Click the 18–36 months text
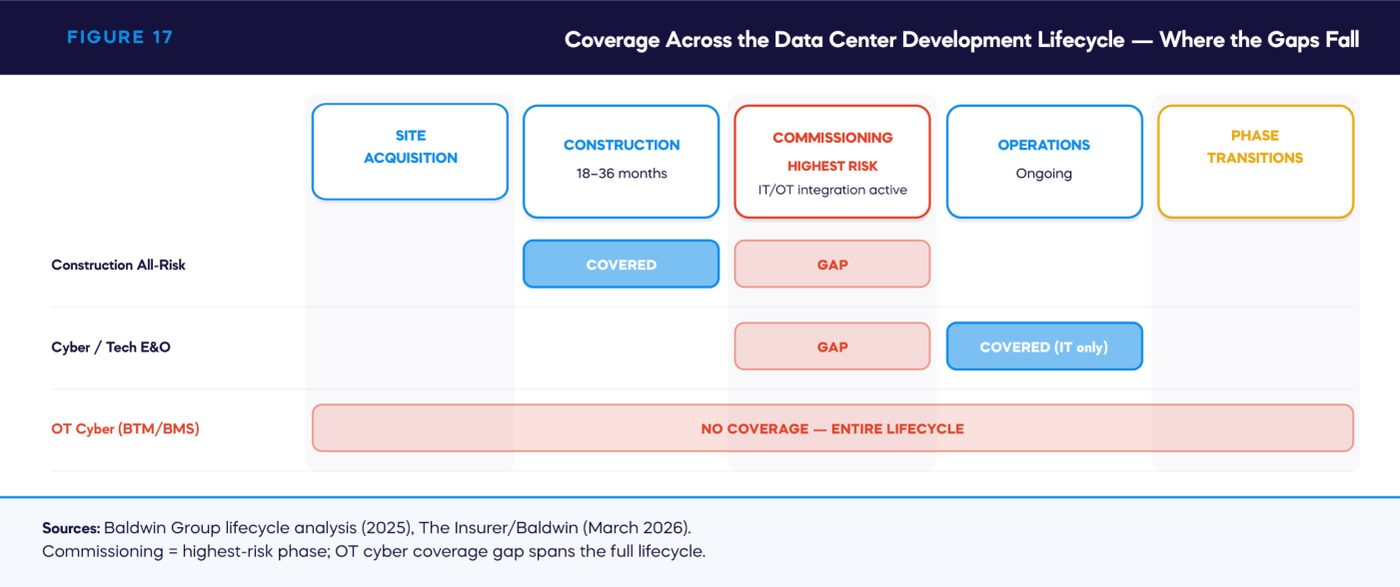1400x587 pixels. pos(621,173)
